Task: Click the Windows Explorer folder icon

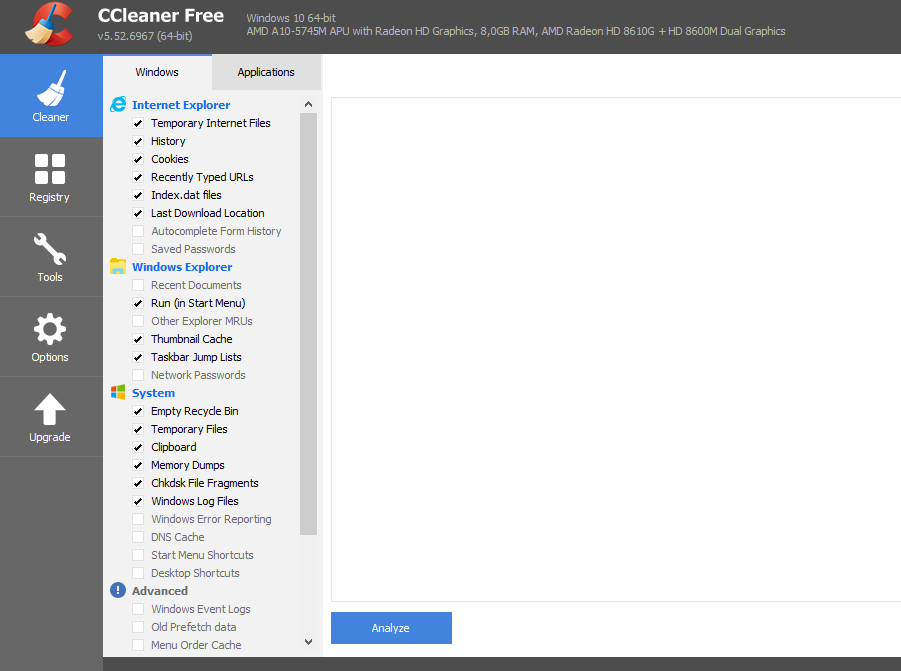Action: pos(118,267)
